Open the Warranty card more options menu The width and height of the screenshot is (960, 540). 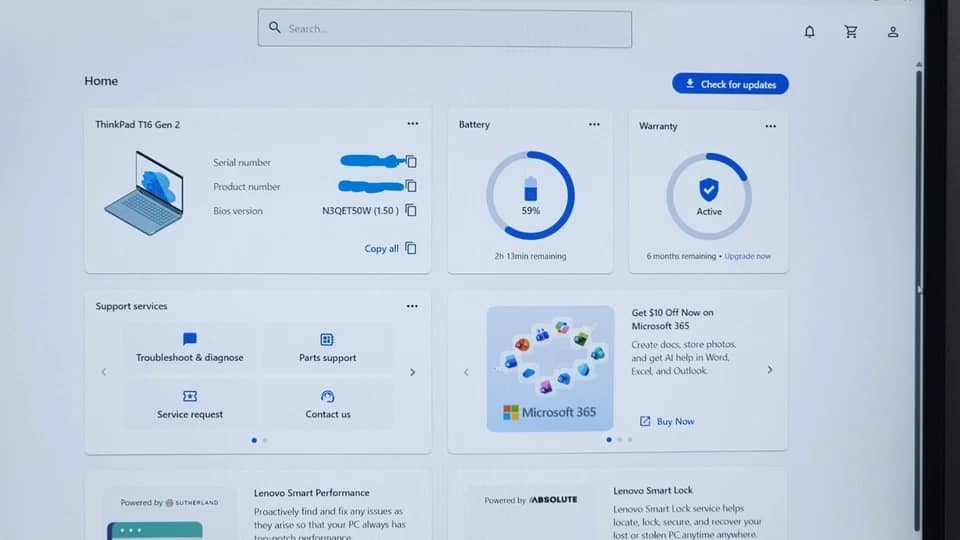click(x=770, y=126)
